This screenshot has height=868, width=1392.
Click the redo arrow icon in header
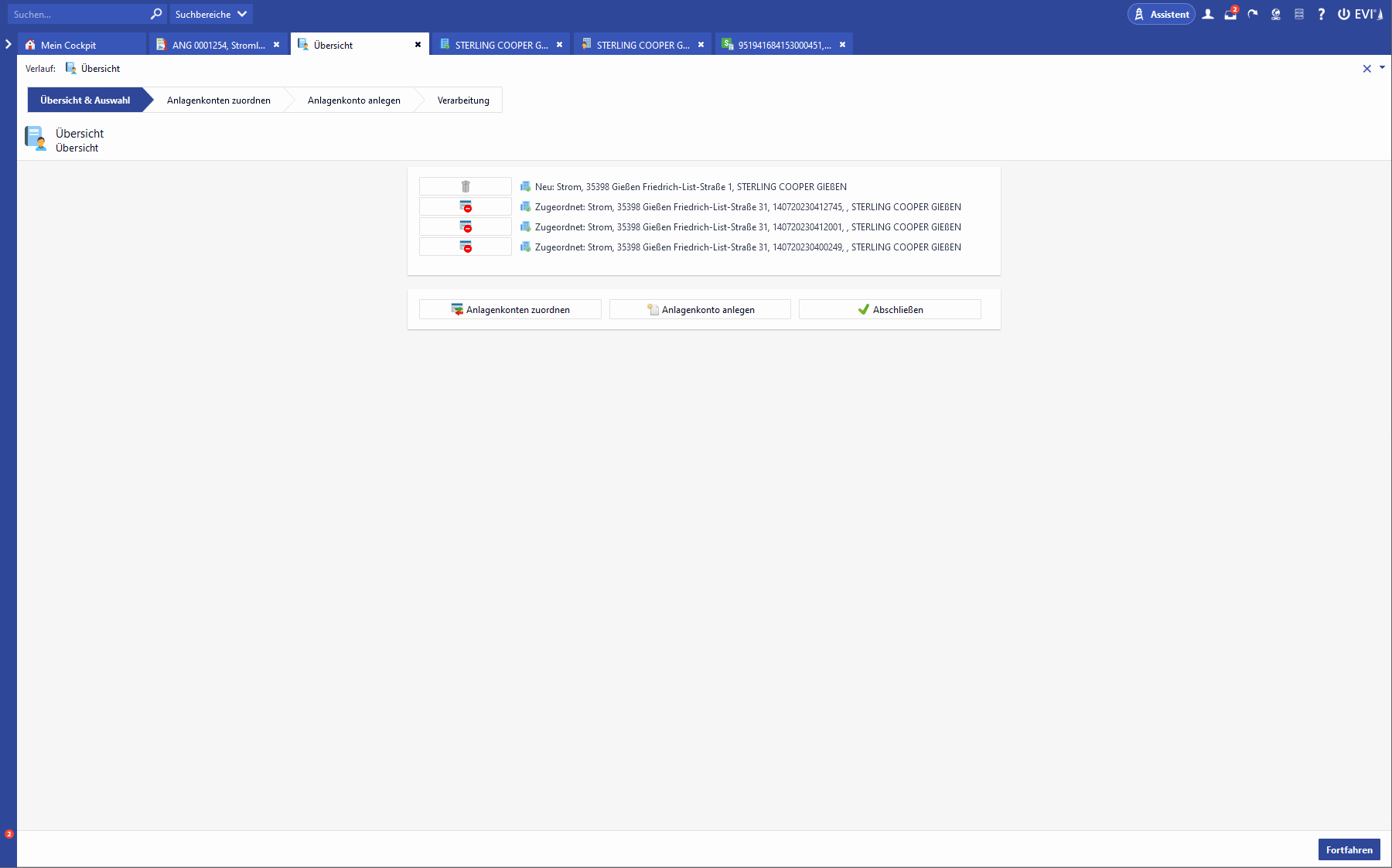[1253, 14]
